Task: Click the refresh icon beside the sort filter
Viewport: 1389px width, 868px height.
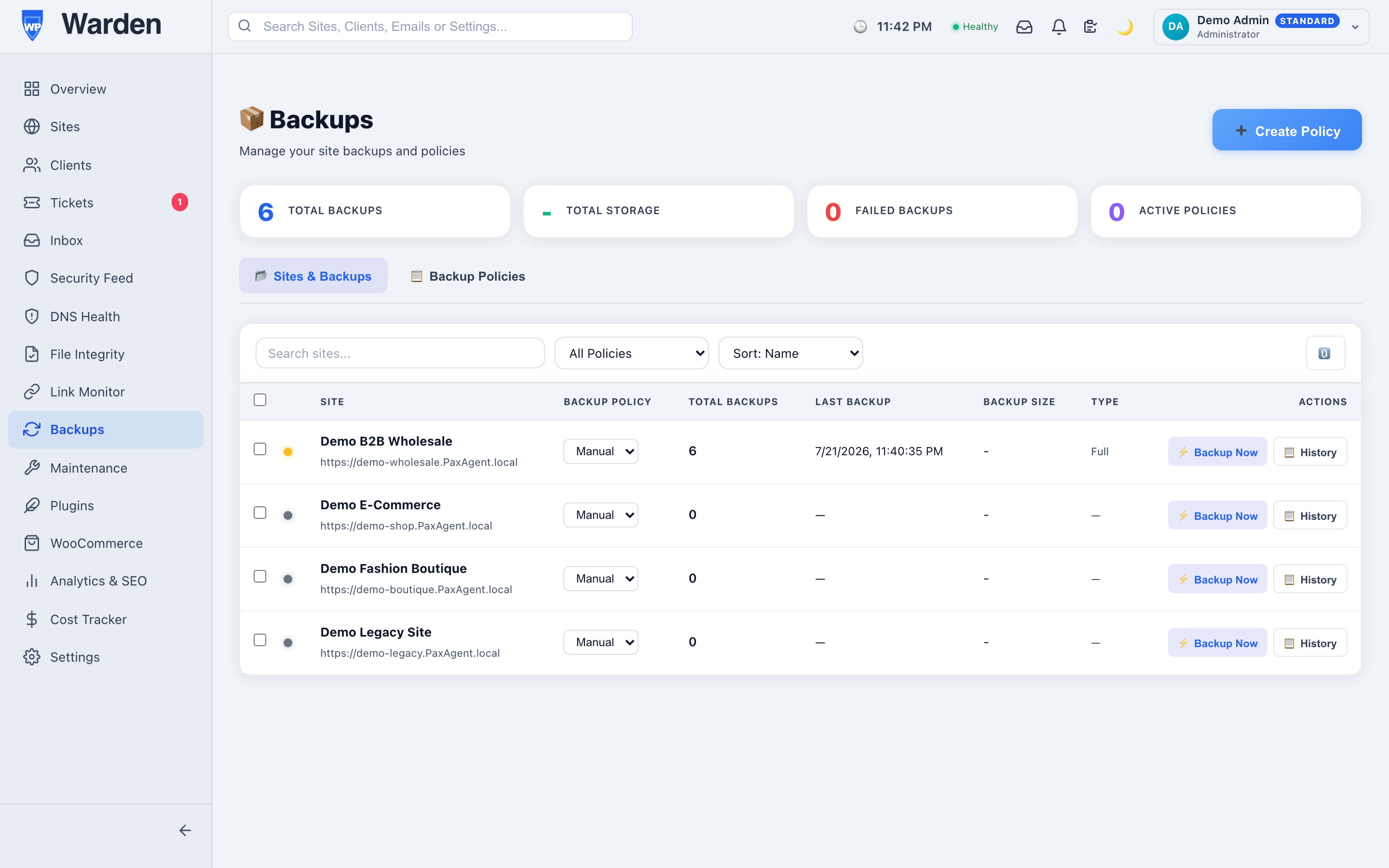Action: pyautogui.click(x=1325, y=353)
